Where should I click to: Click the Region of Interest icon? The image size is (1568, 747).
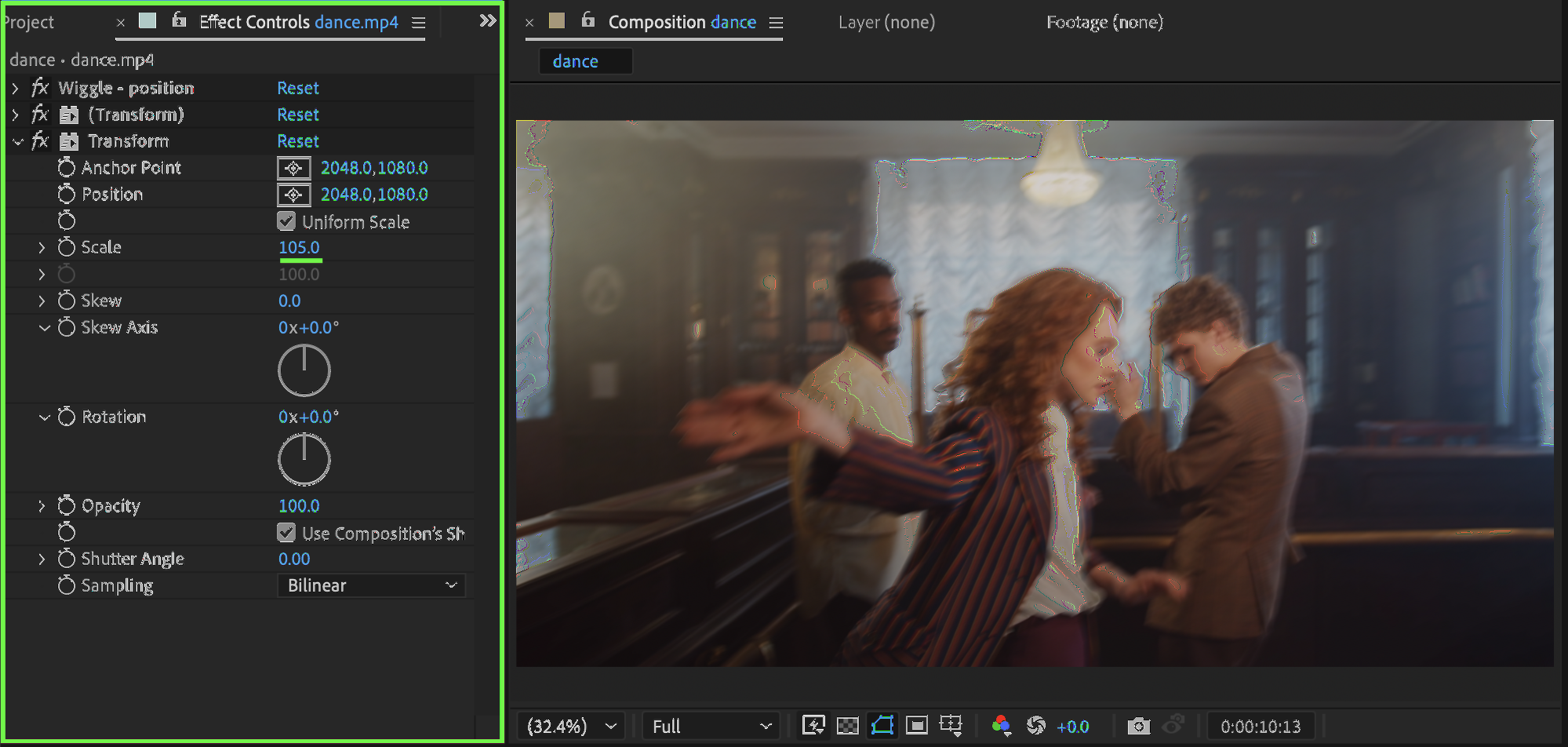916,725
